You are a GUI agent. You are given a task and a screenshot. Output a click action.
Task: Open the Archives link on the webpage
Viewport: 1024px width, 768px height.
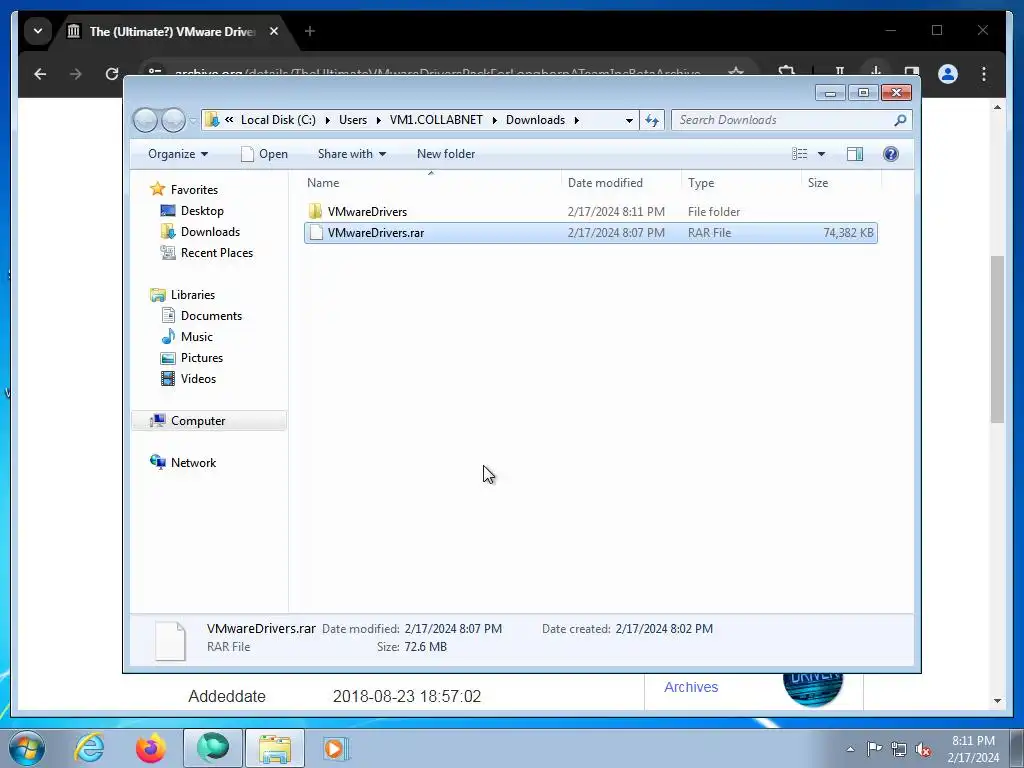point(691,687)
